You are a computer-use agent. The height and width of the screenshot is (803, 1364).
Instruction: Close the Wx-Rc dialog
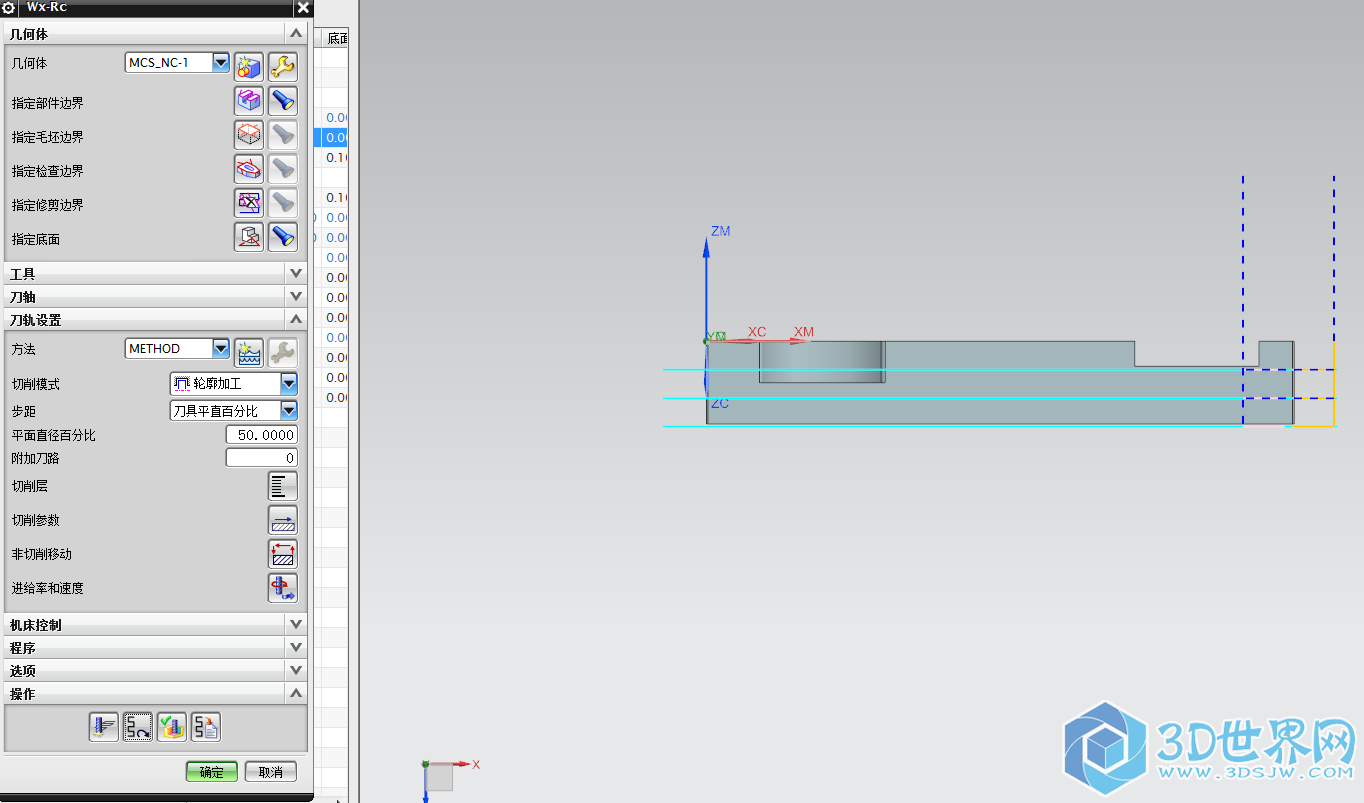(x=303, y=8)
